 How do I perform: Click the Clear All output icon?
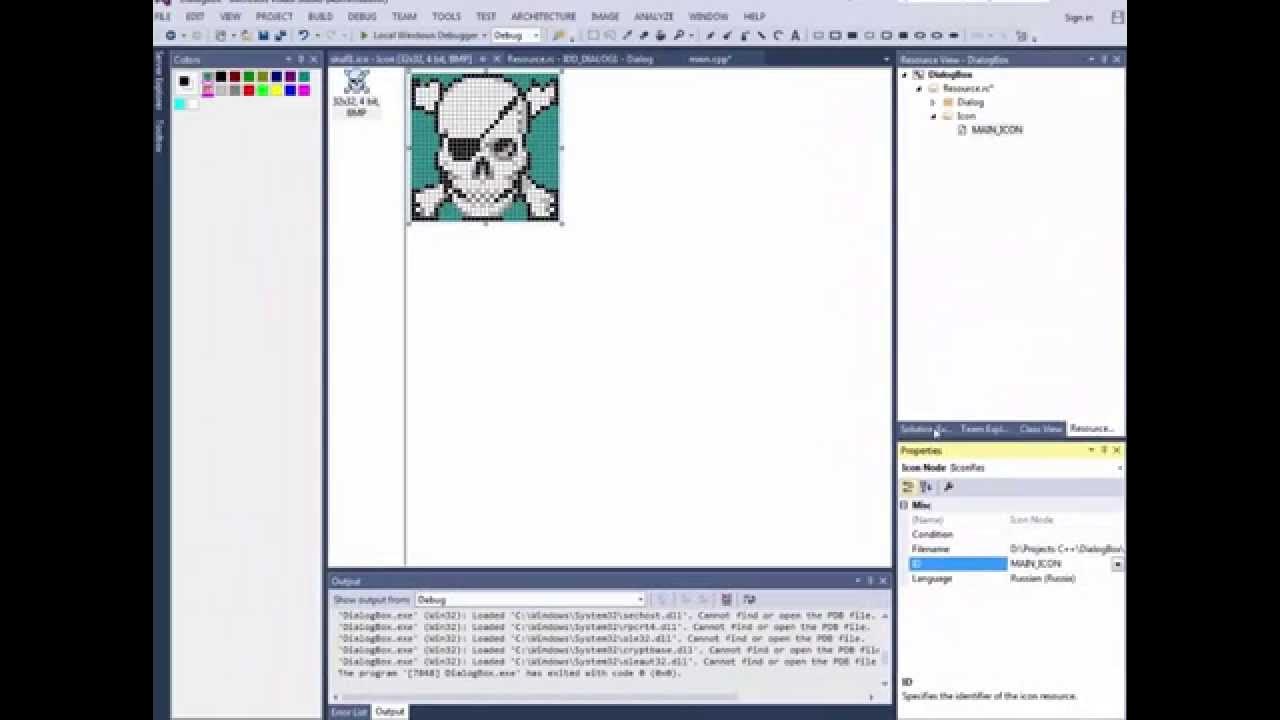(x=726, y=600)
